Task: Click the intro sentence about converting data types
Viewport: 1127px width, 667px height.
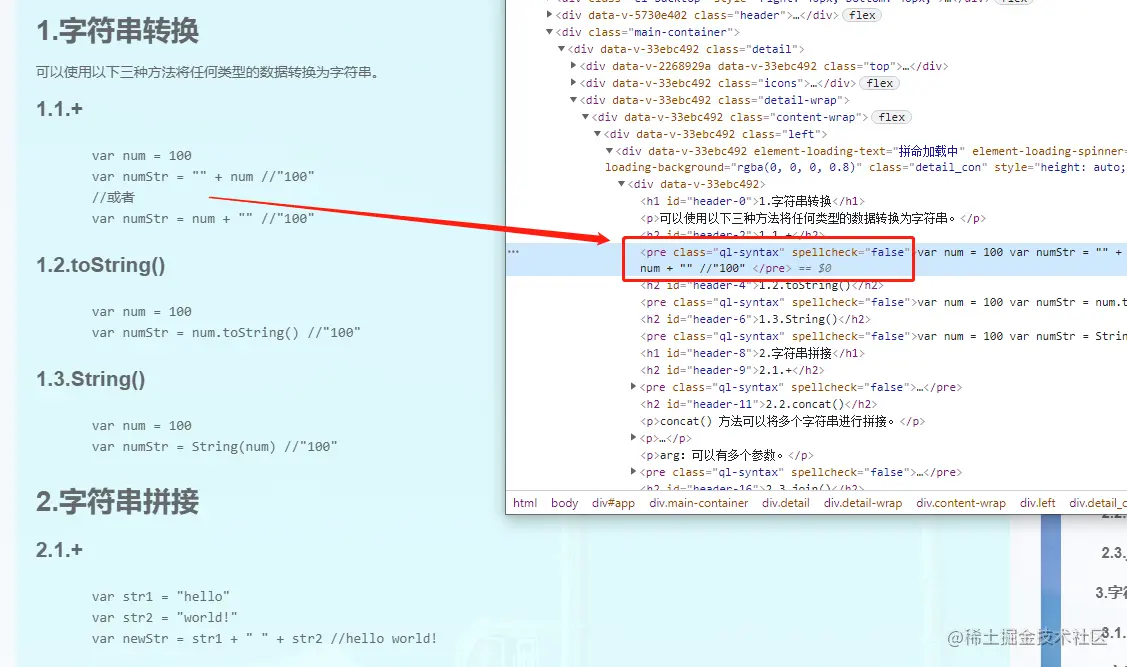Action: click(x=208, y=72)
